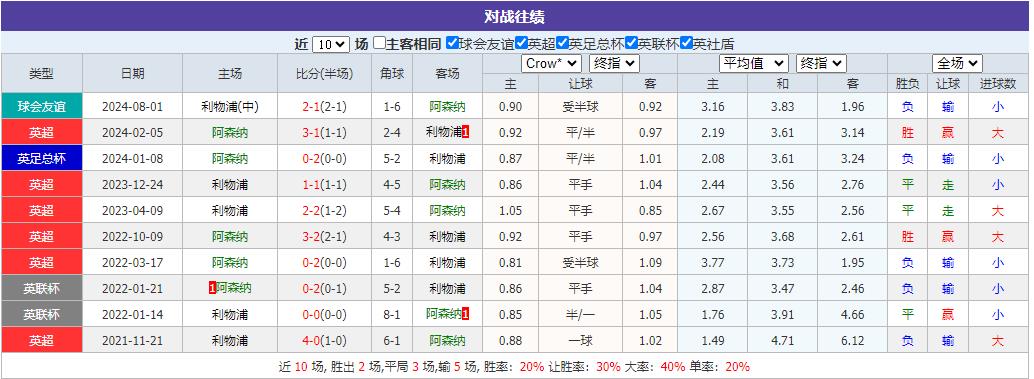1034x379 pixels.
Task: Click the 日期 column header
Action: click(133, 74)
